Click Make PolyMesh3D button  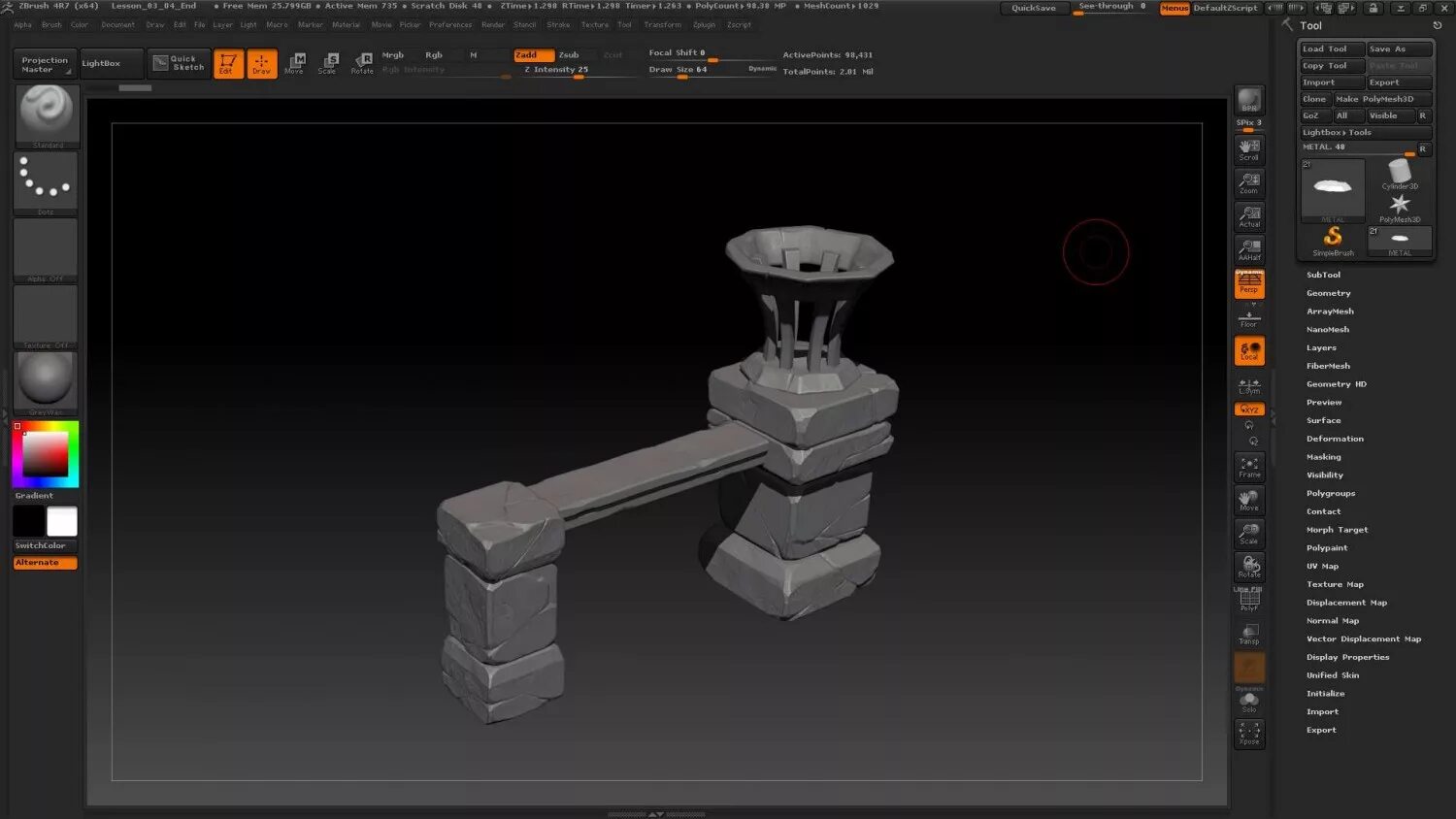coord(1382,99)
